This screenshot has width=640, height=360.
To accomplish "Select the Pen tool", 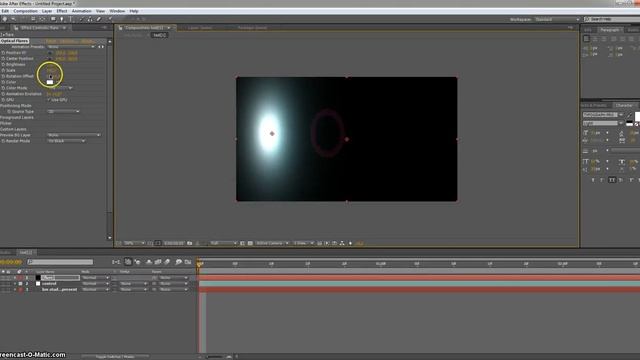I will pyautogui.click(x=62, y=19).
